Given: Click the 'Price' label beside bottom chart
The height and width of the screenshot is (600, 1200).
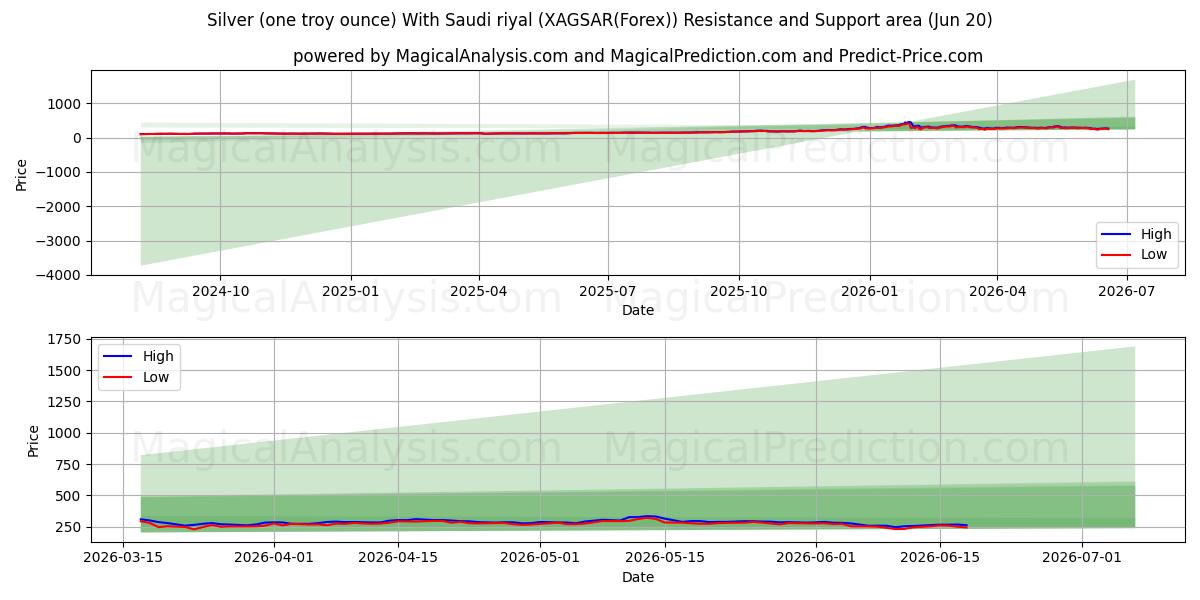Looking at the screenshot, I should click(x=34, y=440).
